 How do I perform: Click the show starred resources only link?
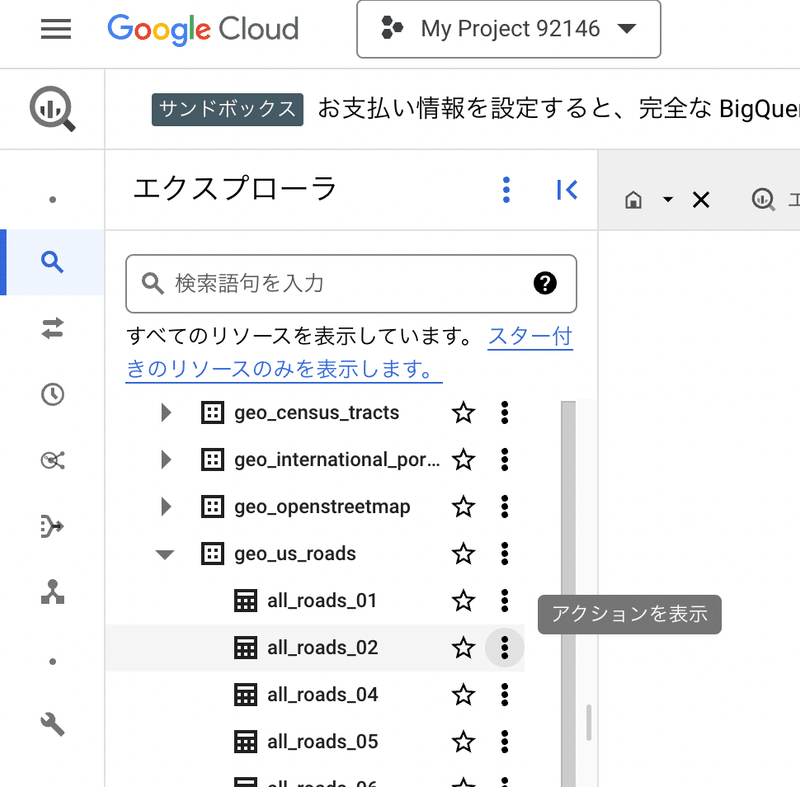coord(349,353)
